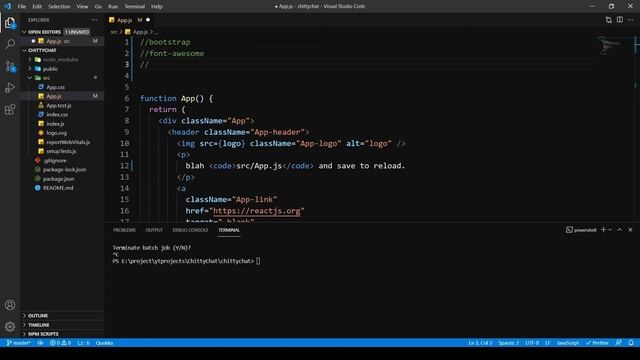Close the terminal panel

pos(630,230)
